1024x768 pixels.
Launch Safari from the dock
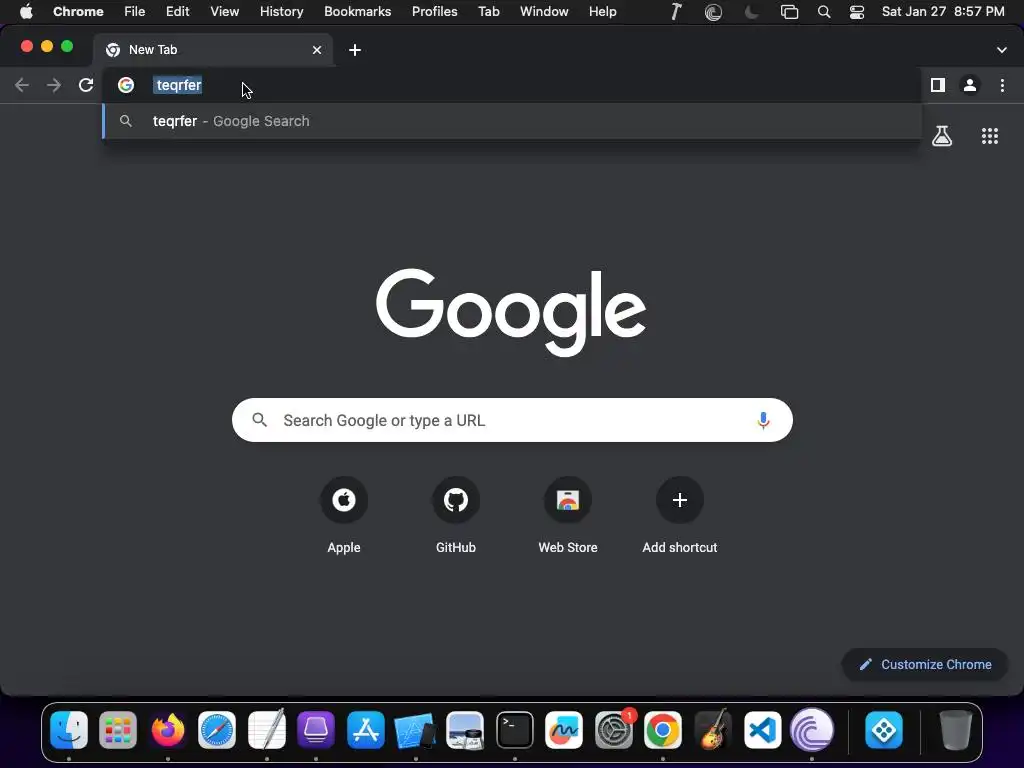click(217, 729)
